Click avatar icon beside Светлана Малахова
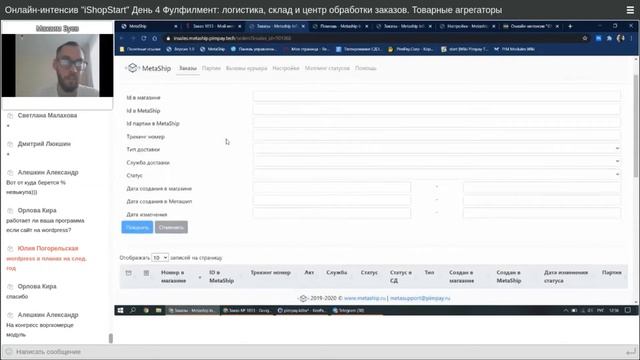The height and width of the screenshot is (360, 640). coord(10,116)
